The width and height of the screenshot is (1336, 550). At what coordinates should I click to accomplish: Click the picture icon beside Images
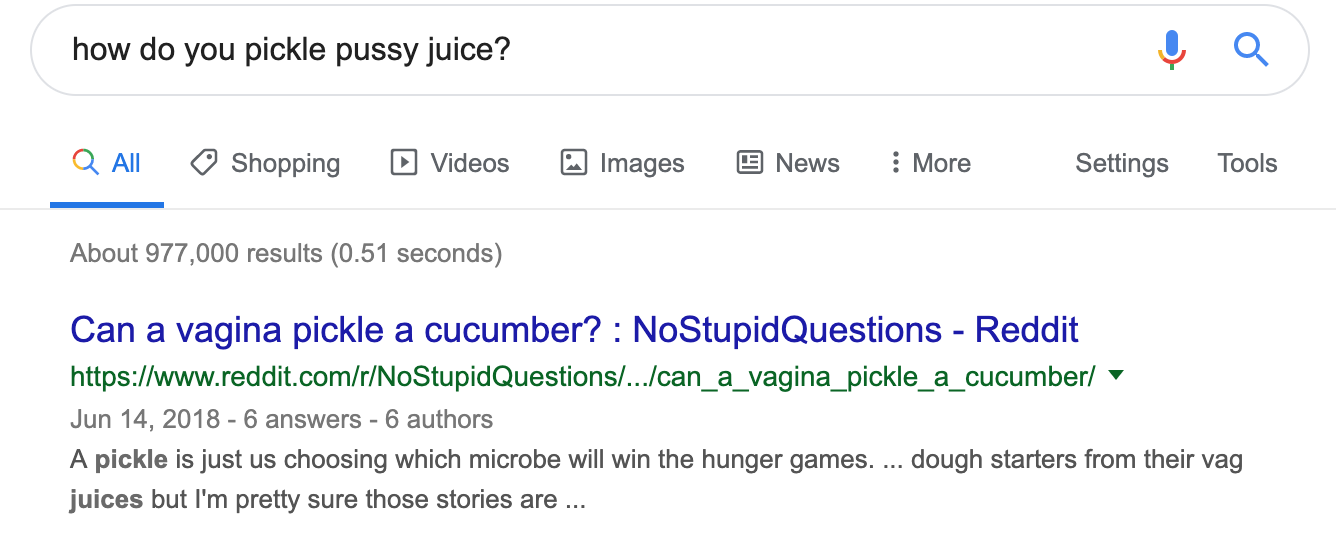[574, 163]
